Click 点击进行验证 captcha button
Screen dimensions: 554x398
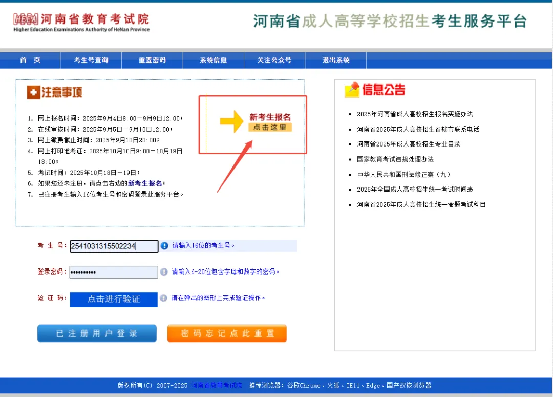(114, 299)
